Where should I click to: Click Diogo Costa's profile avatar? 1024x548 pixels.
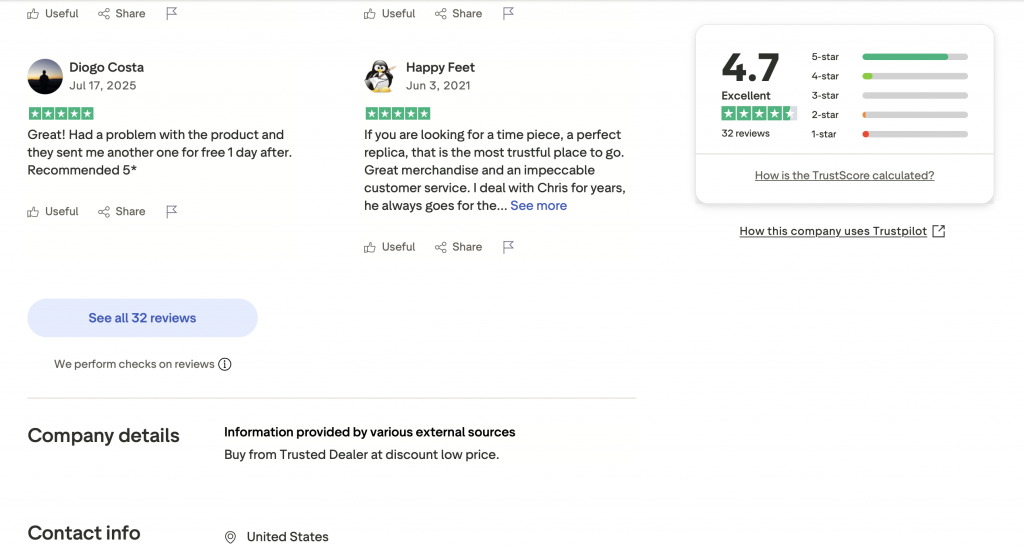(45, 76)
